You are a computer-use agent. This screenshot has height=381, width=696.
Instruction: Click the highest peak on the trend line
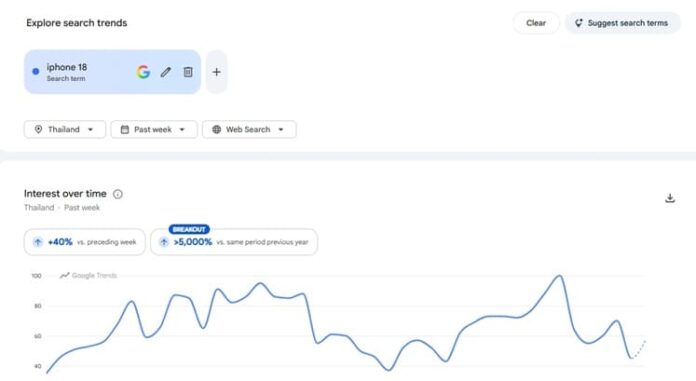tap(560, 276)
